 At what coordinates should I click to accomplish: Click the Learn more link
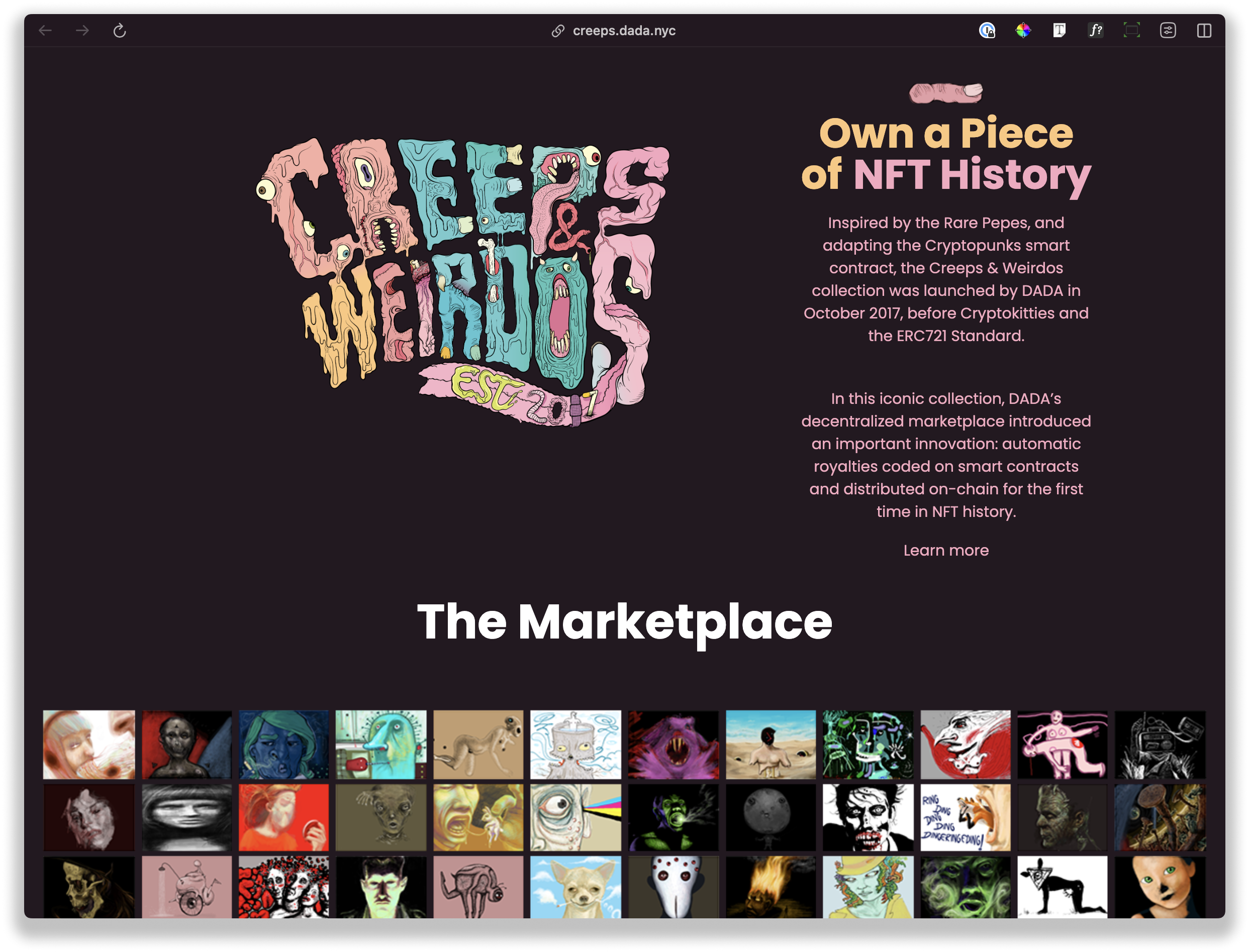pos(946,550)
